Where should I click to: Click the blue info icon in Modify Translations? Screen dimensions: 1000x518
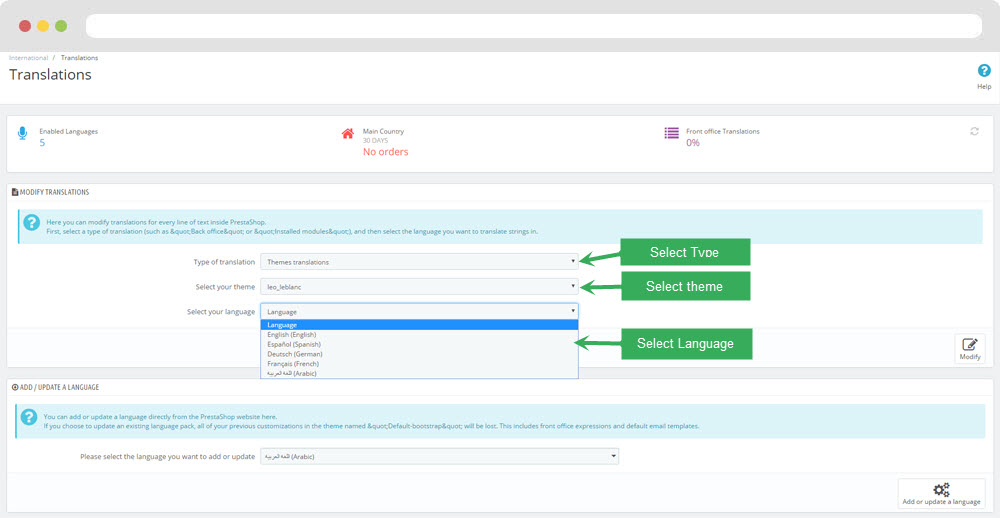tap(32, 224)
